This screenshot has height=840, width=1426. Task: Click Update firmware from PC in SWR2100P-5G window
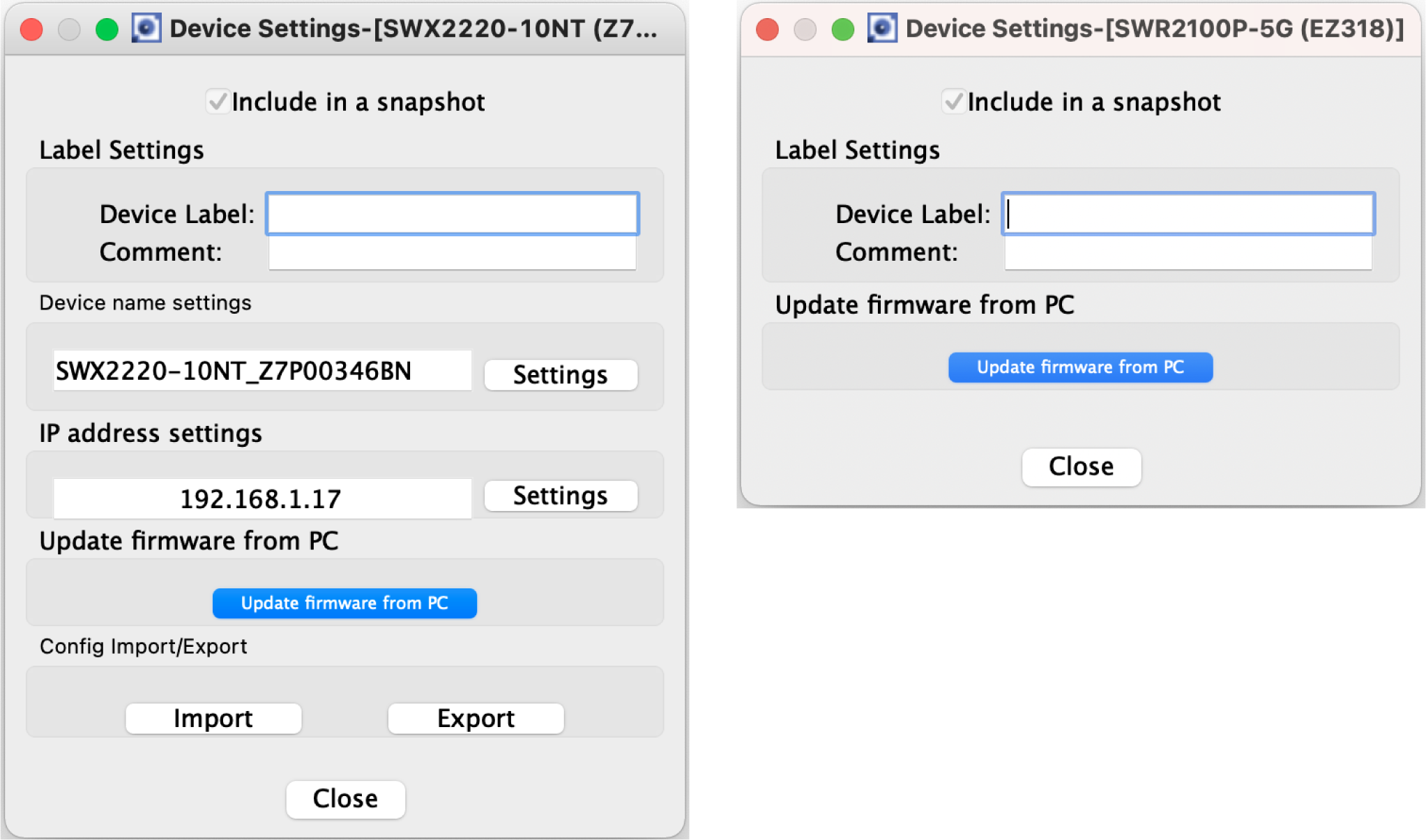[1080, 367]
